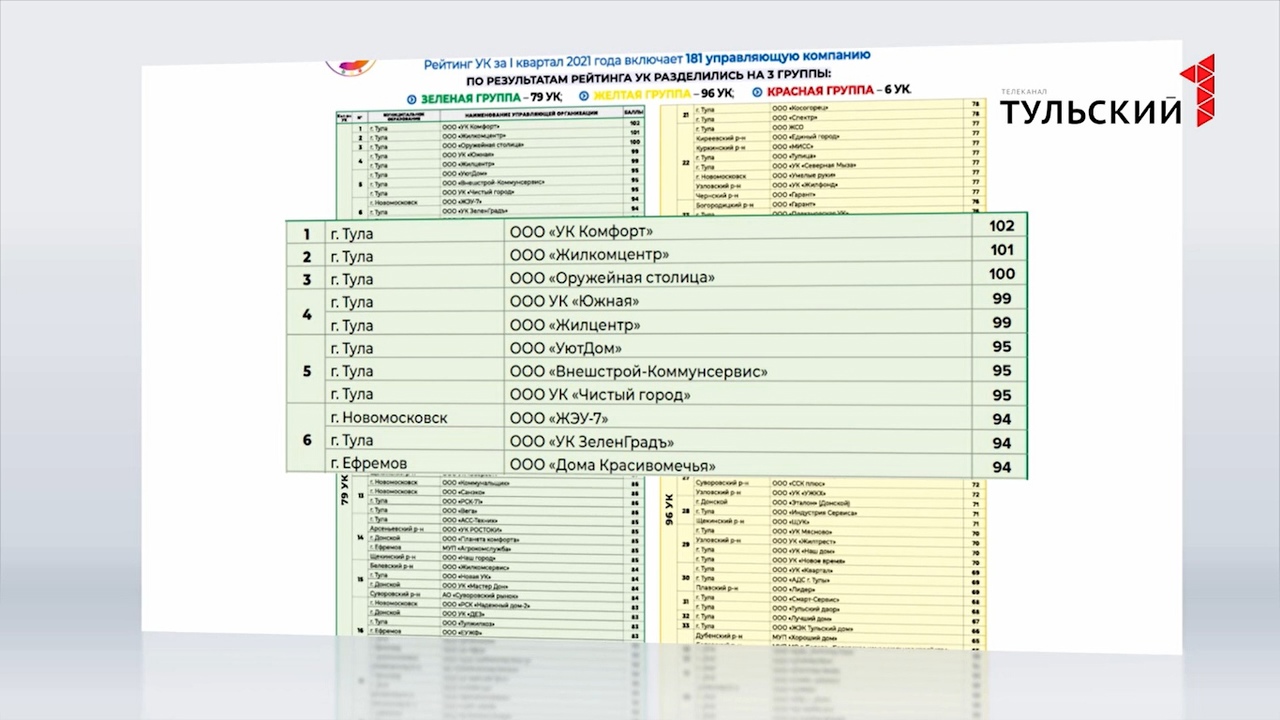Screen dimensions: 1280x720
Task: Click 'г. Ефремов' in the Дома Красивомечья row
Action: tap(368, 464)
